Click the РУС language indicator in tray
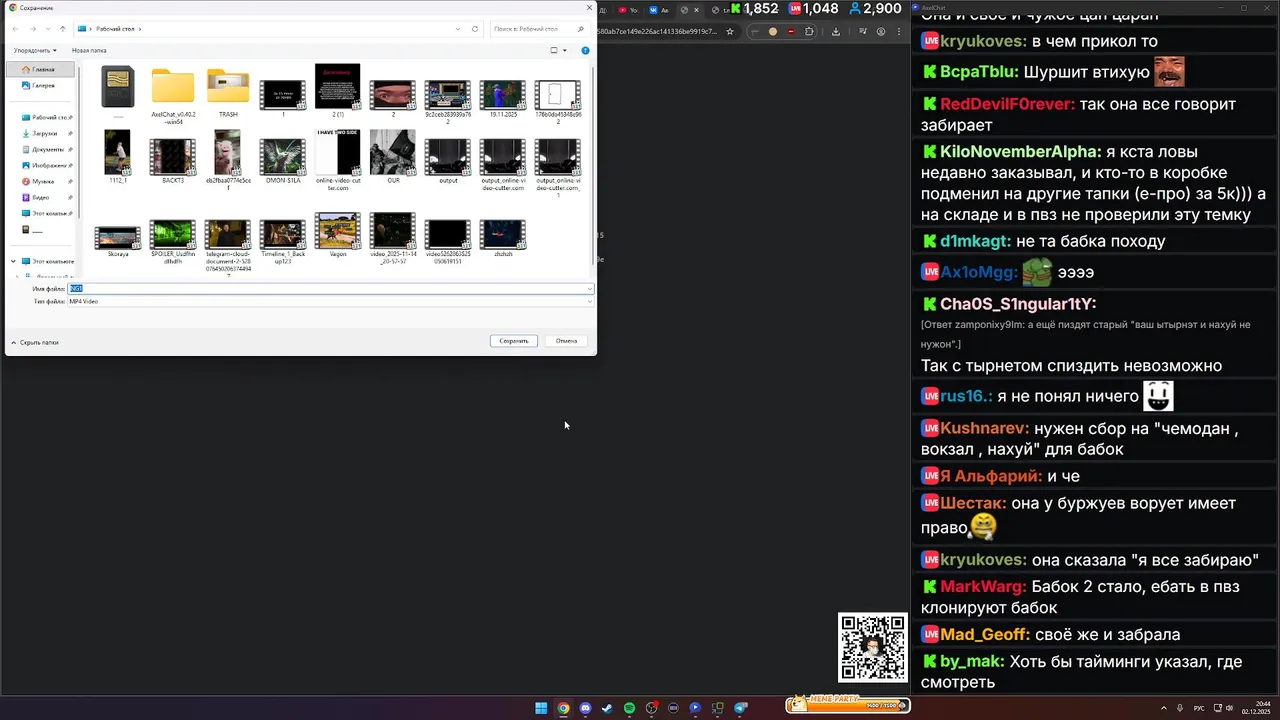The width and height of the screenshot is (1280, 720). (x=1199, y=708)
